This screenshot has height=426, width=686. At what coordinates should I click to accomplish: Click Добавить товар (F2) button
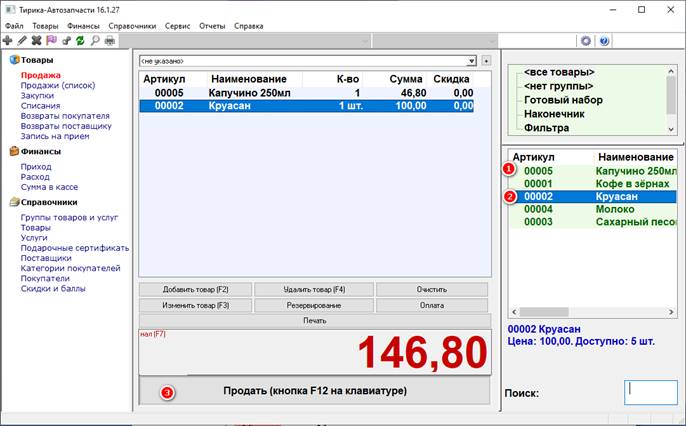(x=196, y=290)
